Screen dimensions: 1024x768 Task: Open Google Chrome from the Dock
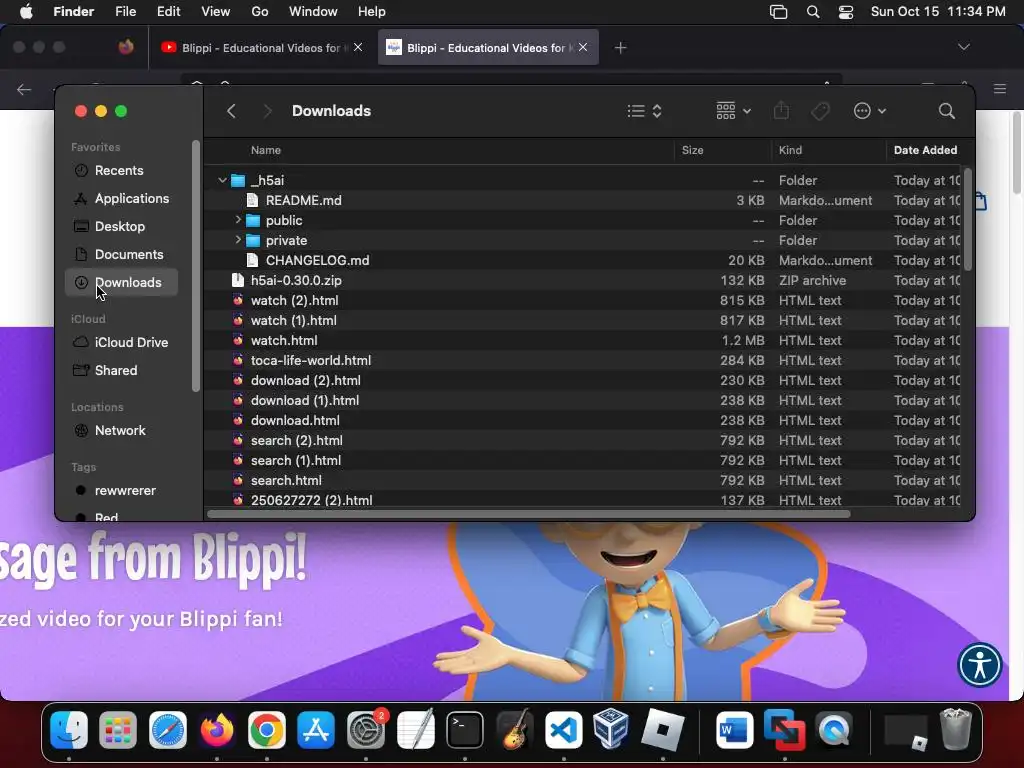[x=266, y=730]
